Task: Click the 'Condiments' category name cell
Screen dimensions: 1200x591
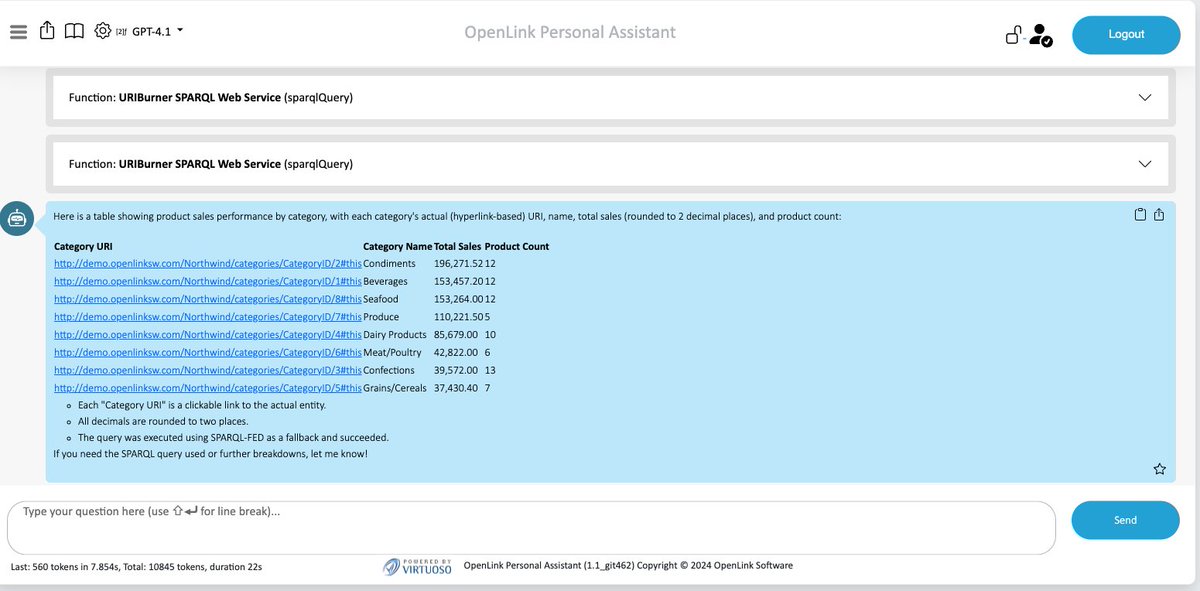Action: tap(389, 264)
